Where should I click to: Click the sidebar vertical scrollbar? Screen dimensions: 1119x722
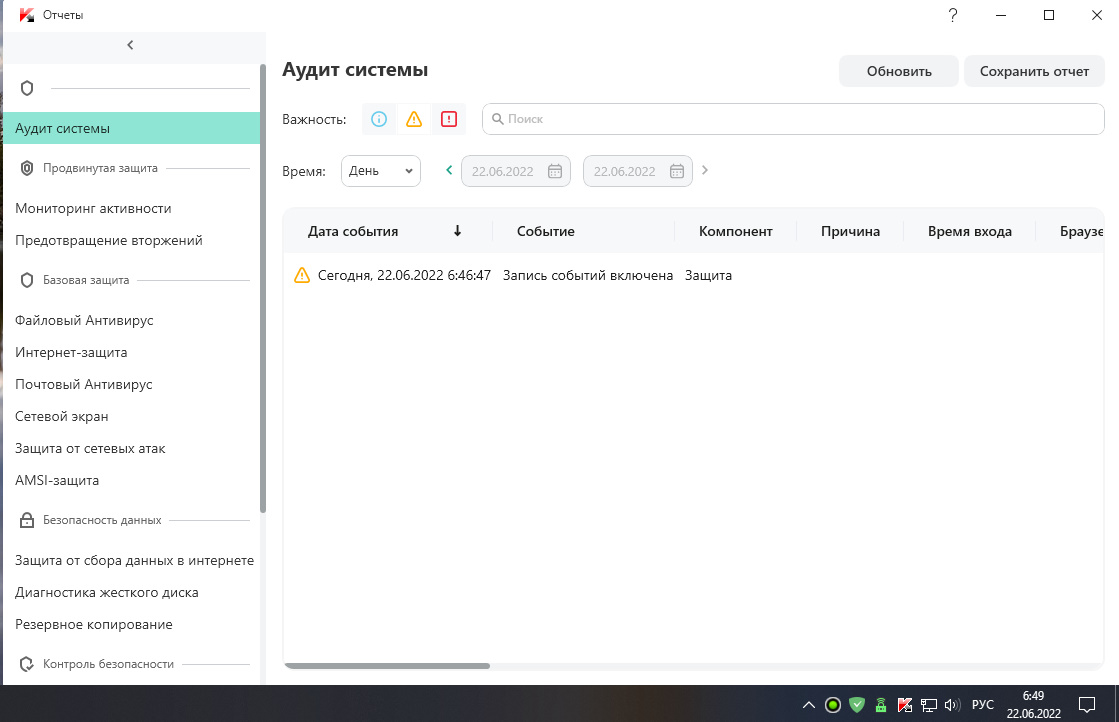pos(263,288)
